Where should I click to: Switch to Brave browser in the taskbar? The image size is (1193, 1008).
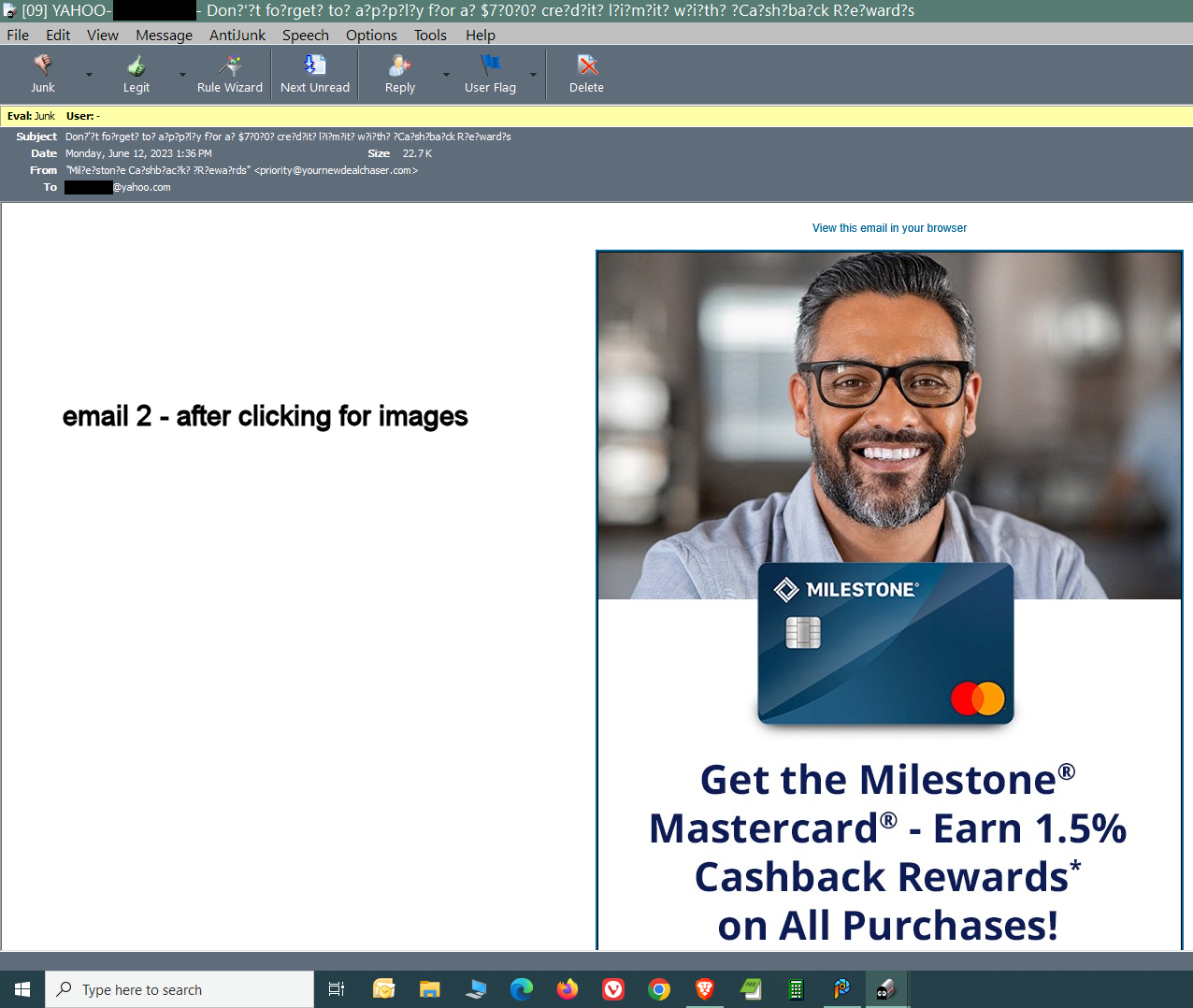click(705, 989)
